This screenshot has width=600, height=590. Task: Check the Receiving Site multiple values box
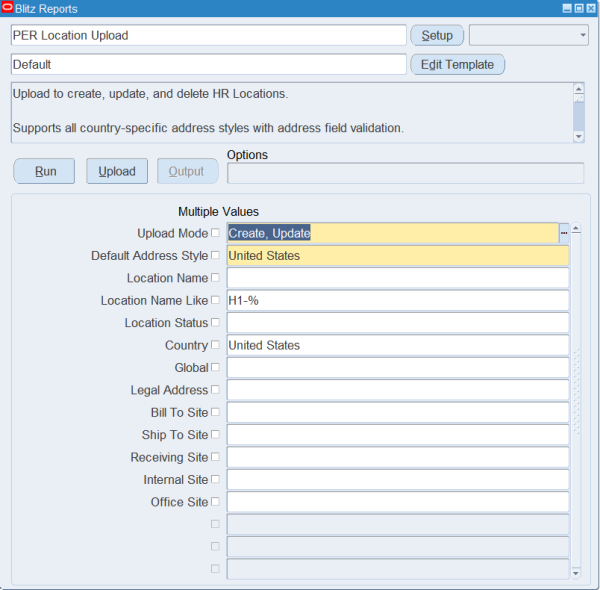tap(215, 456)
